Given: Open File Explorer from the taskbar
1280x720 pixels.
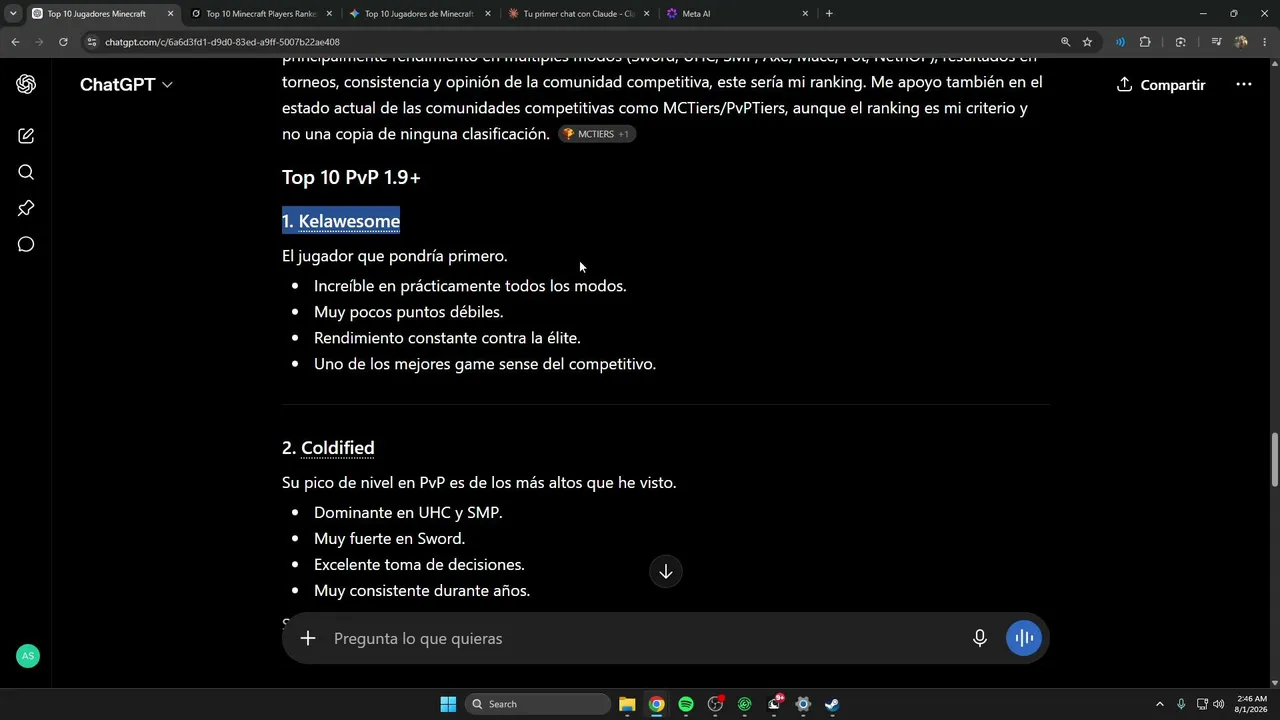Looking at the screenshot, I should coord(627,704).
